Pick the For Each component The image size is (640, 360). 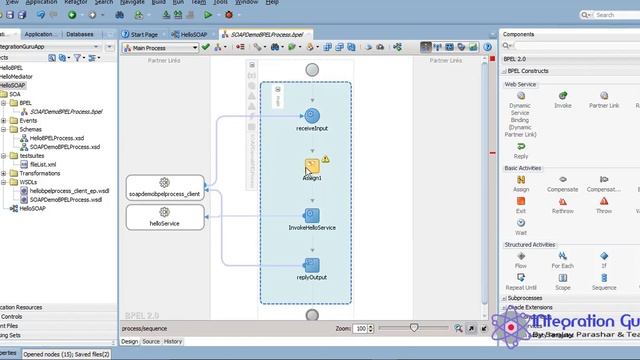(562, 260)
